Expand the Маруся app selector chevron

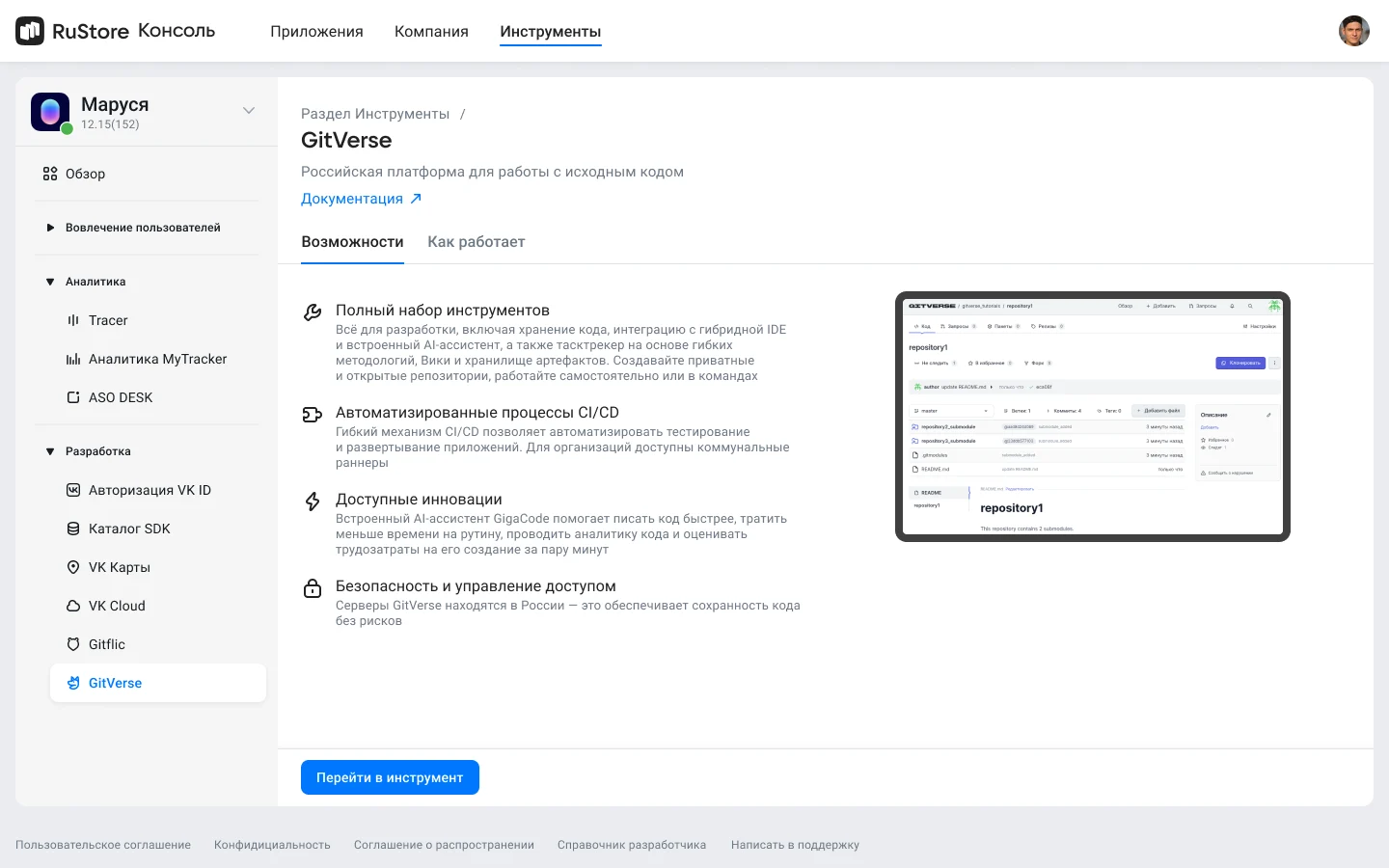pyautogui.click(x=249, y=111)
